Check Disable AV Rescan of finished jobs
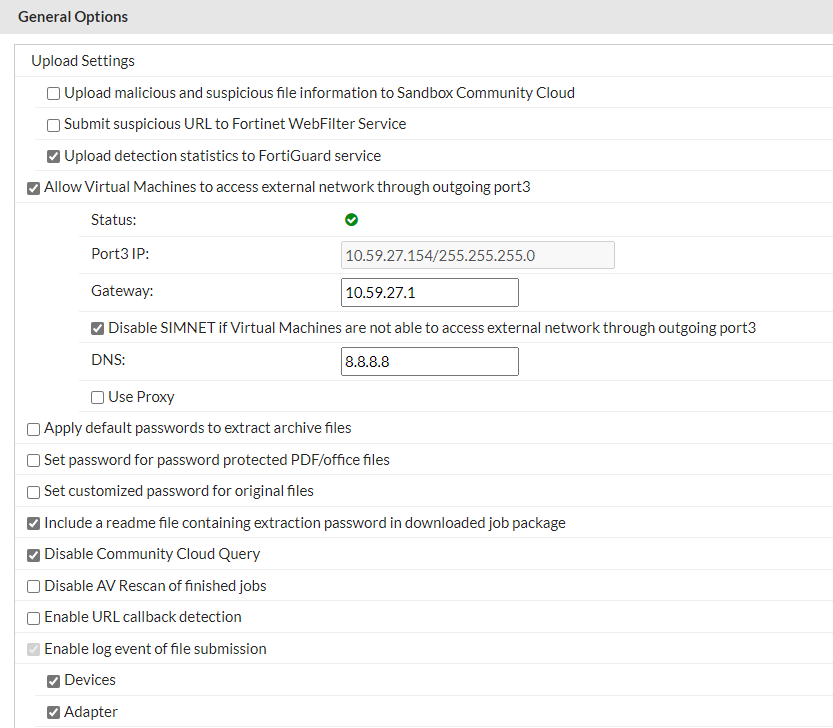This screenshot has height=728, width=833. (34, 586)
